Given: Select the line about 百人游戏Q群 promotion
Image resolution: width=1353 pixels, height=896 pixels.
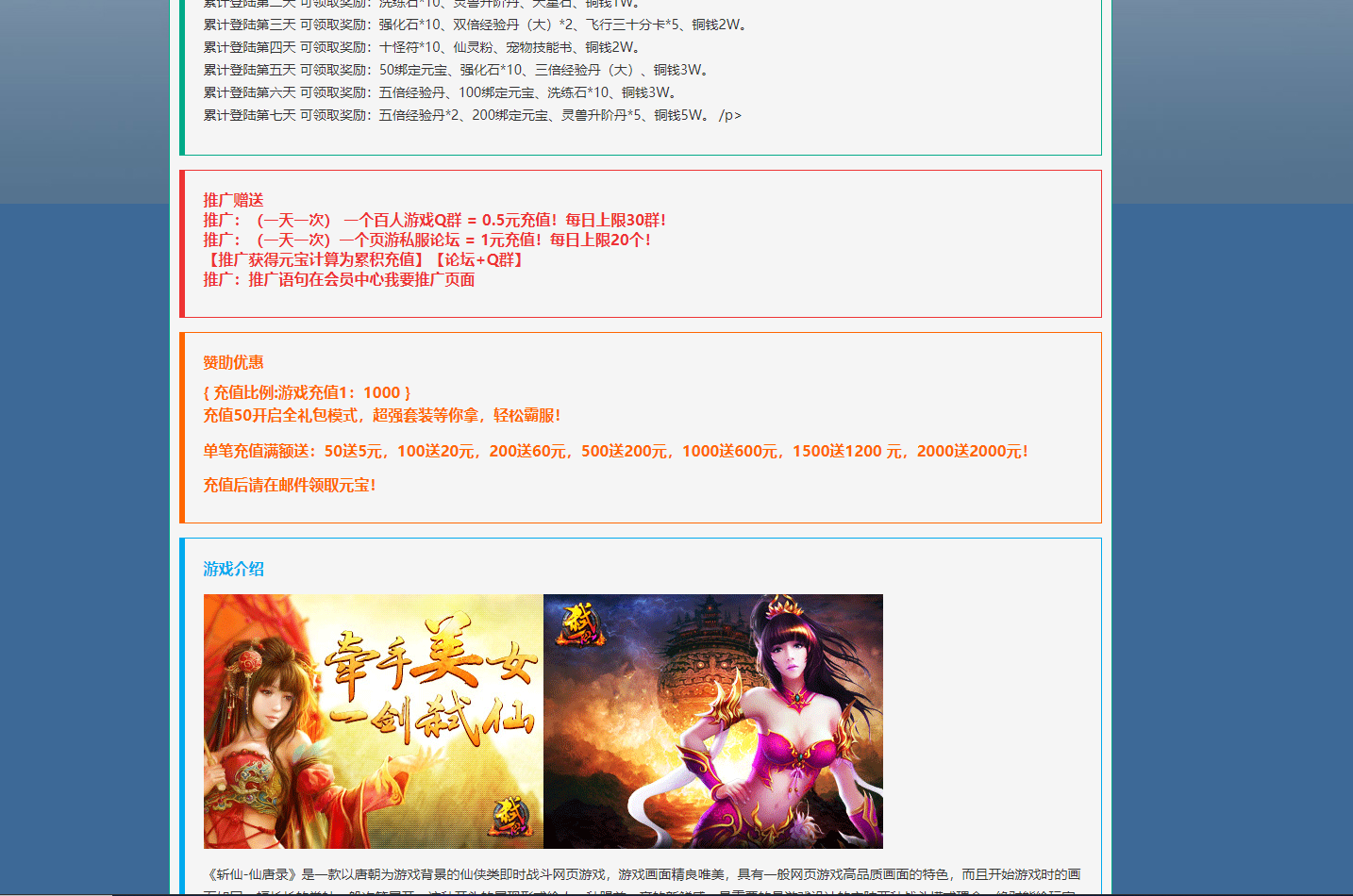Looking at the screenshot, I should (x=434, y=220).
